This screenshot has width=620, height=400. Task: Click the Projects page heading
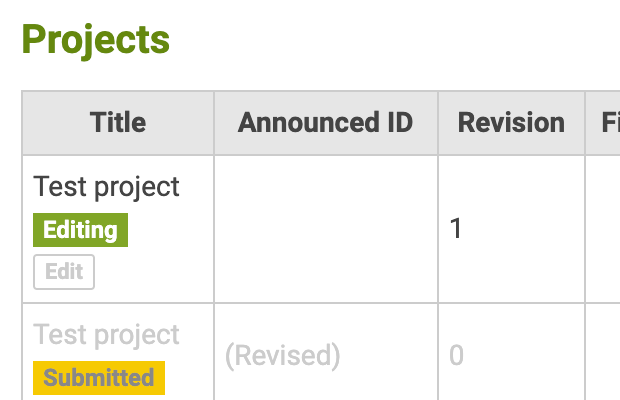[x=96, y=40]
